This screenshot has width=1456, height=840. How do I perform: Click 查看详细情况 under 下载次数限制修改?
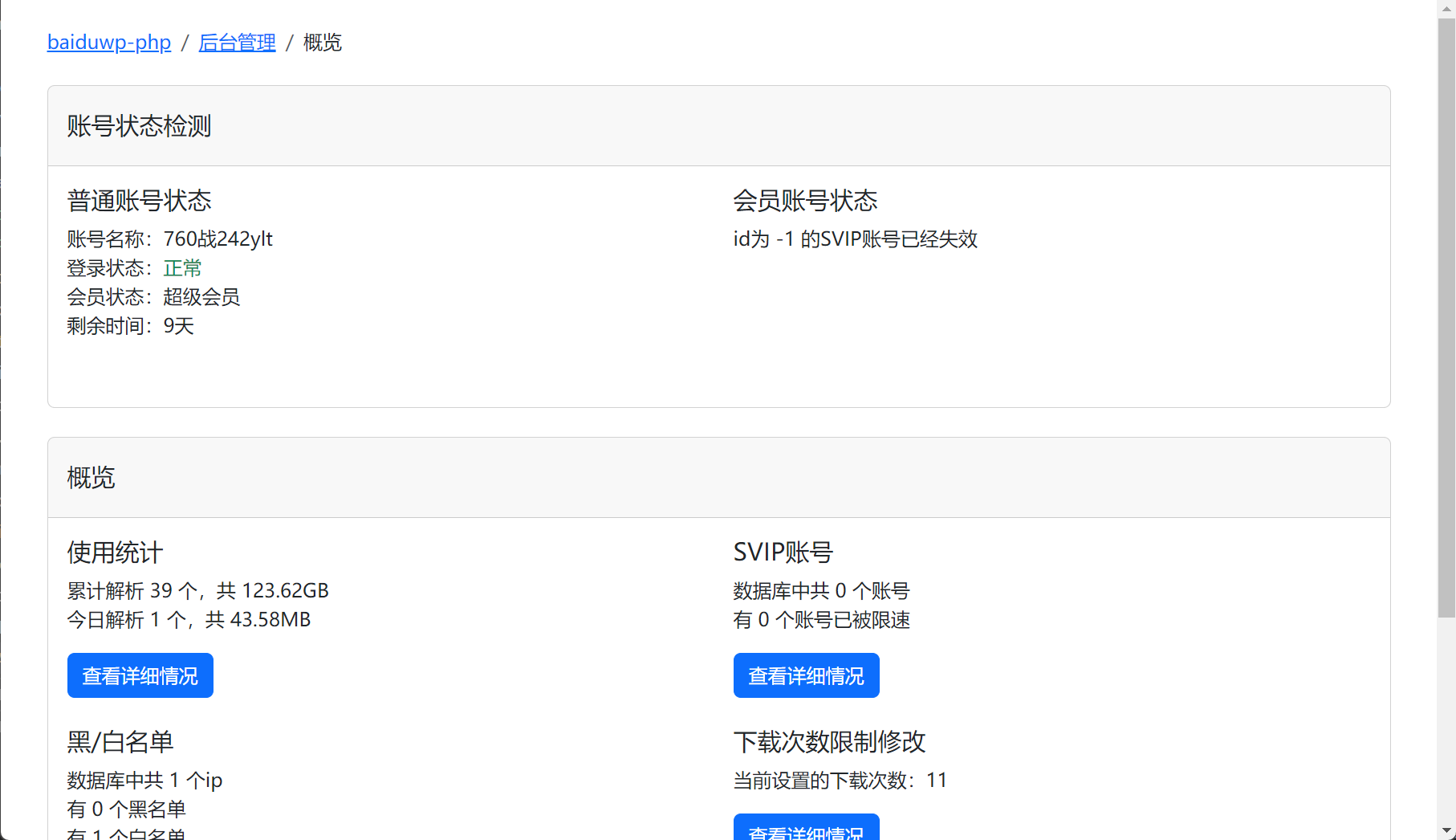[x=806, y=831]
